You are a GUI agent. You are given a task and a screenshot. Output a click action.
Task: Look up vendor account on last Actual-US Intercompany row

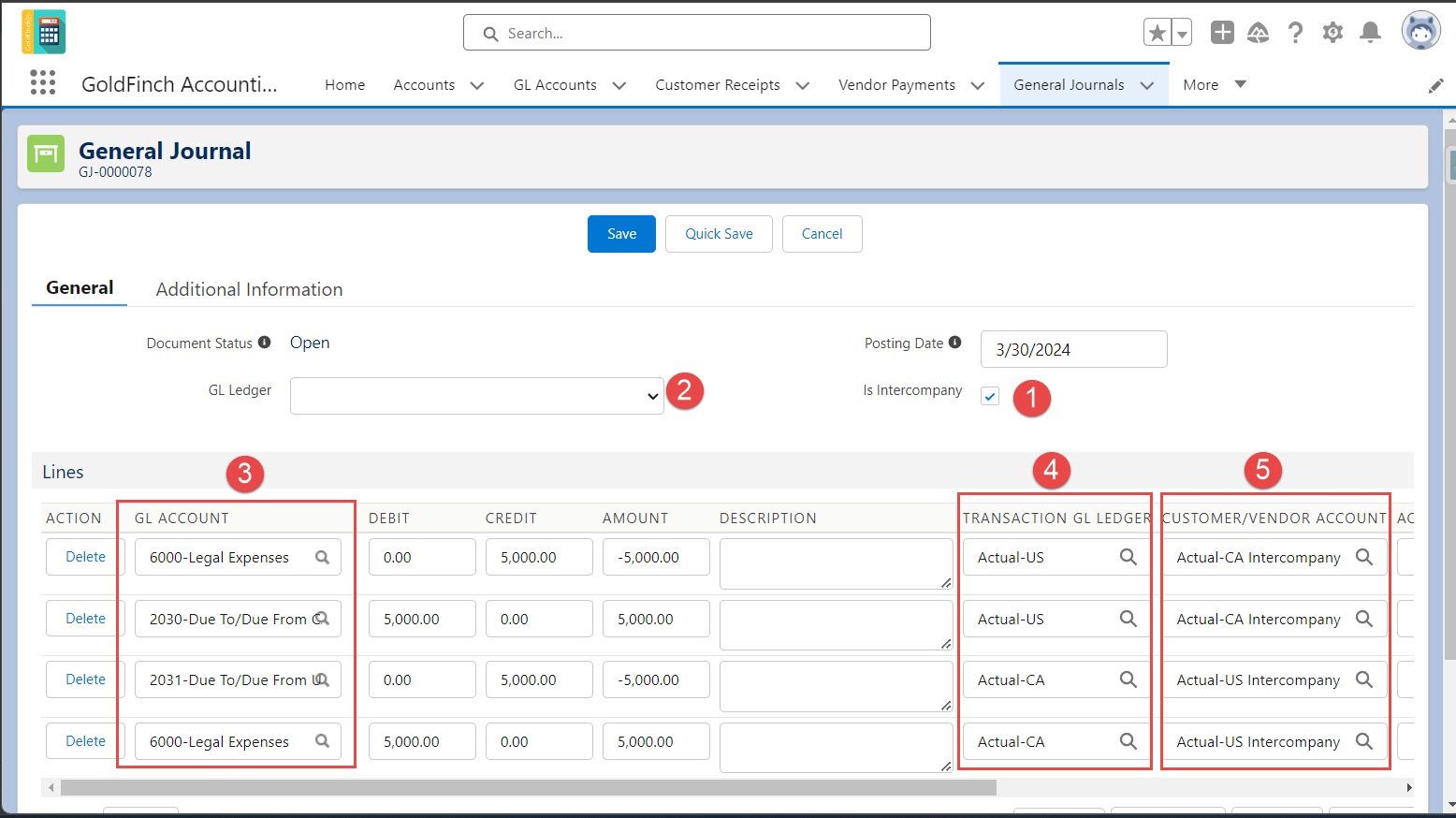click(1364, 741)
